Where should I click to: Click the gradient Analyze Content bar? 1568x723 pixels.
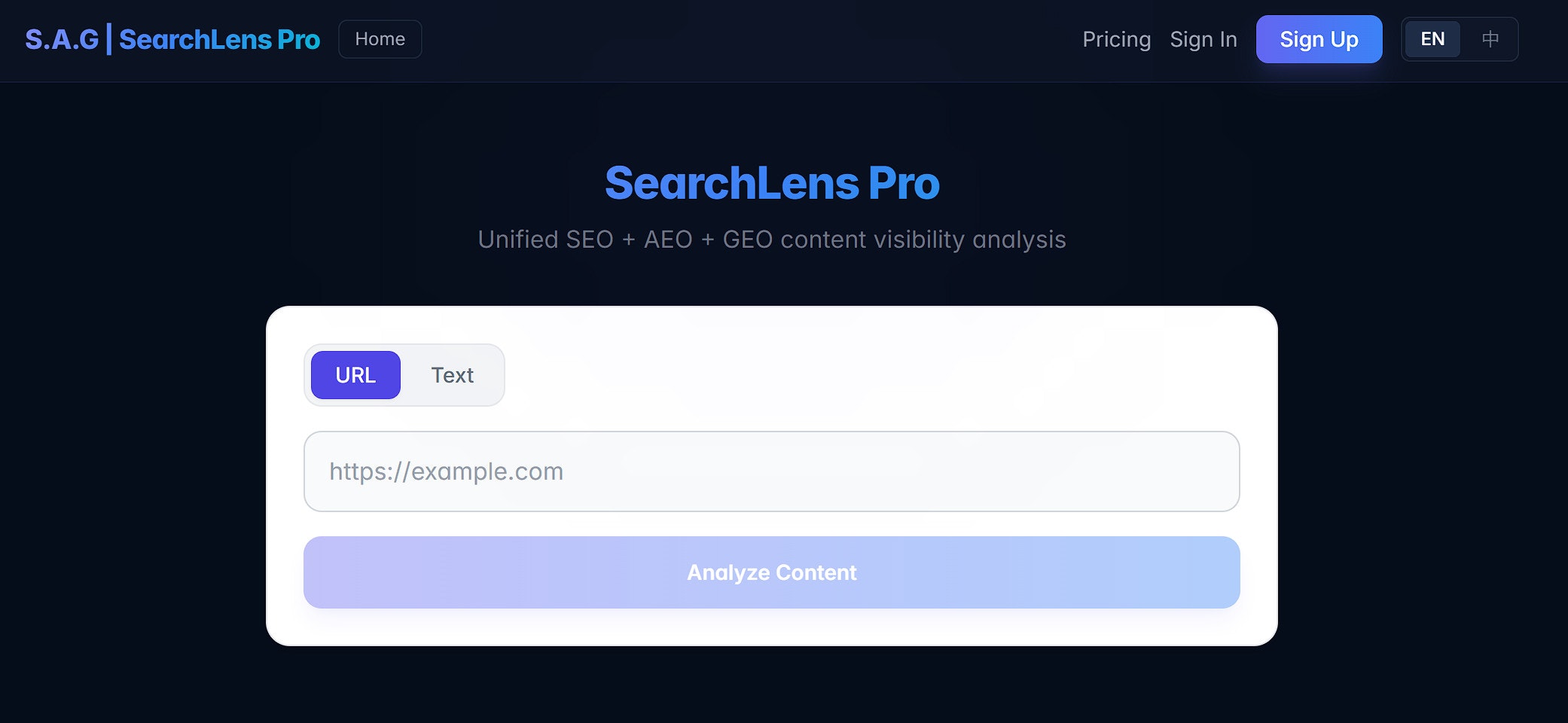click(771, 572)
